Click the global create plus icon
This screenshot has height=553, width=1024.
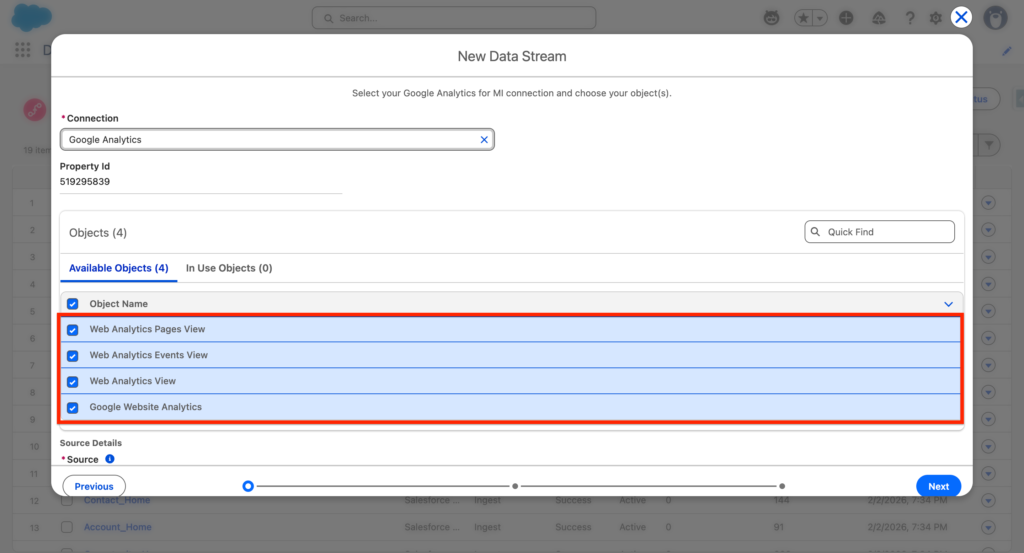pos(846,18)
